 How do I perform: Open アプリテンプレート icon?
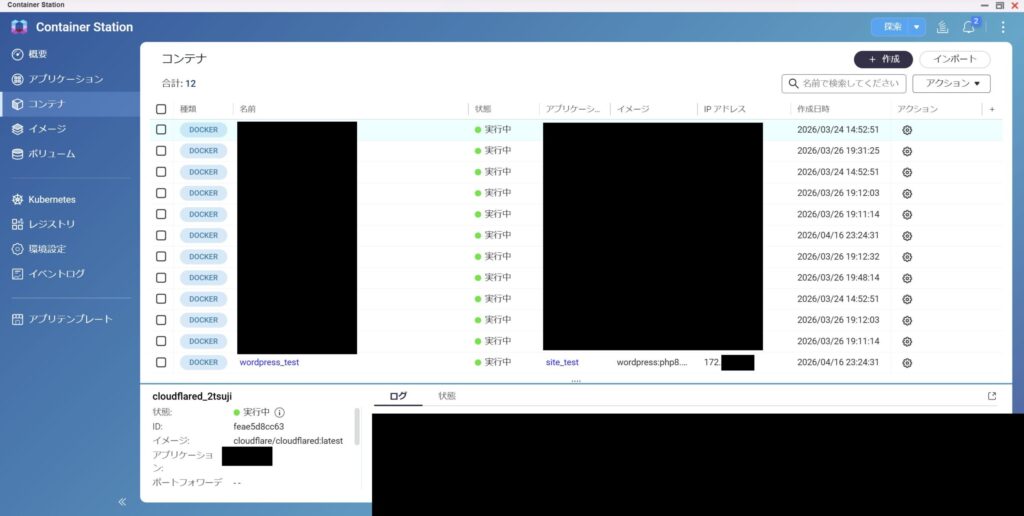(18, 319)
